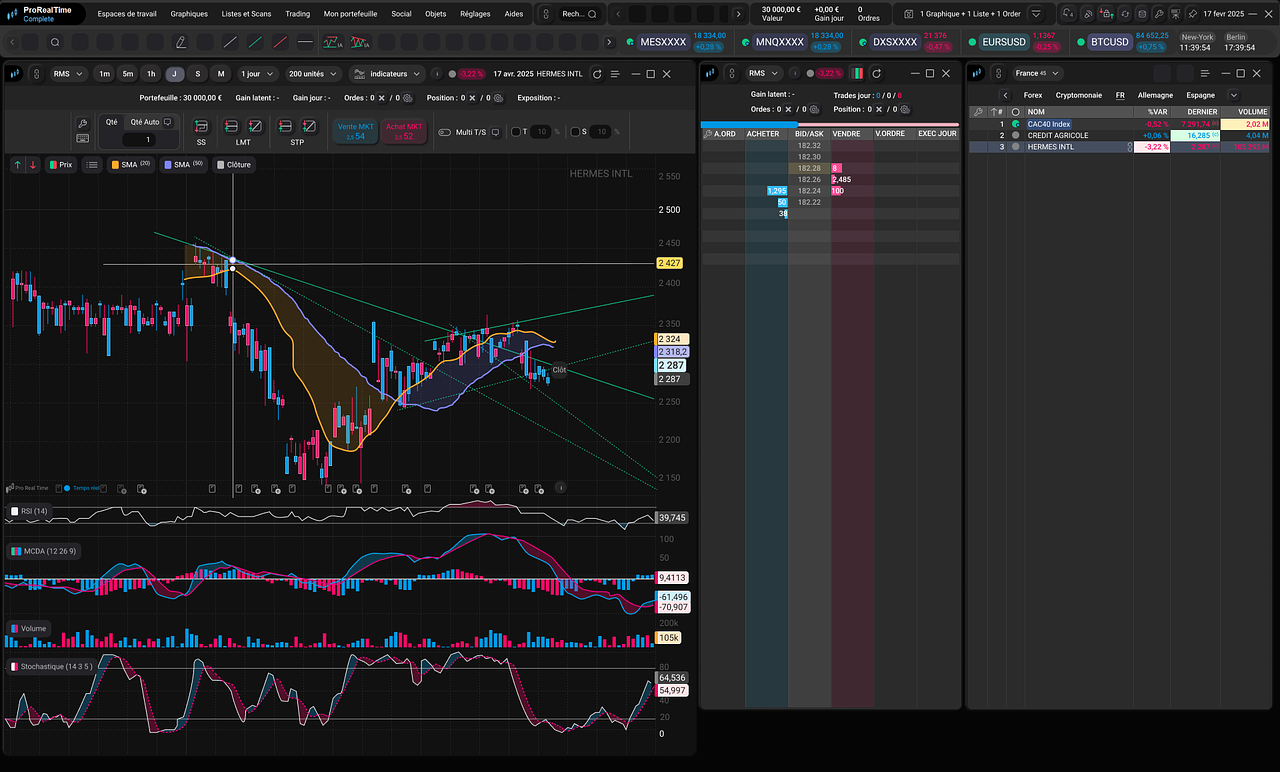Open the top-right wrench settings icon
This screenshot has height=772, width=1280.
coord(1157,14)
